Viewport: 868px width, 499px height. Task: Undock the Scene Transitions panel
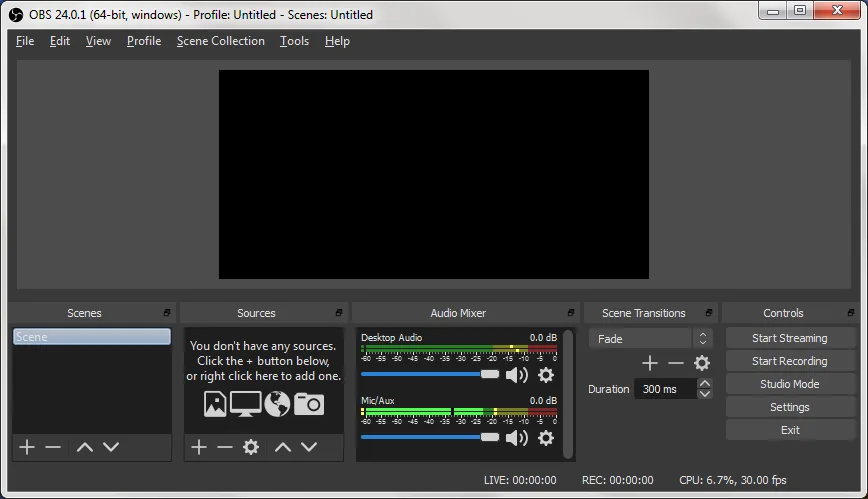pyautogui.click(x=709, y=313)
